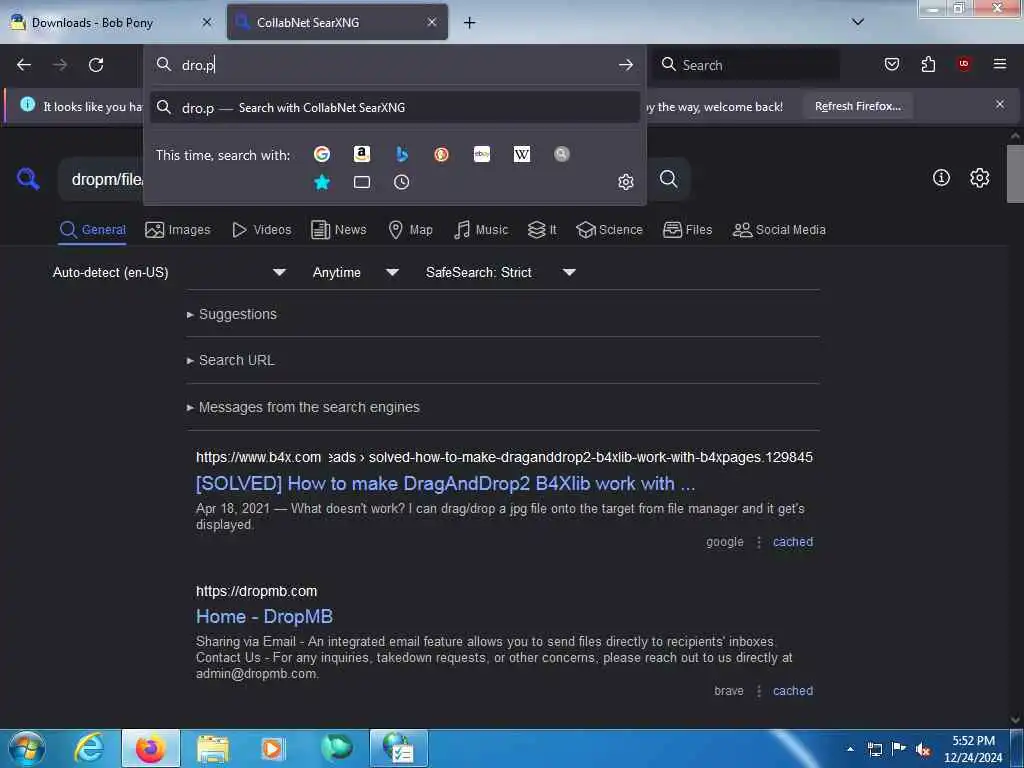Open SearXNG preferences gear icon
The width and height of the screenshot is (1024, 768).
979,178
